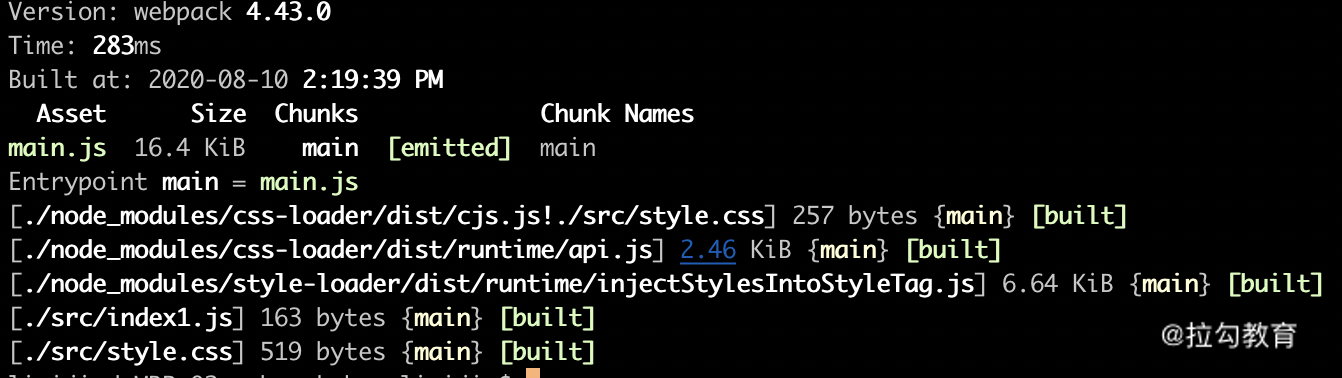This screenshot has width=1342, height=378.
Task: Click the 16.4 KiB size value
Action: pyautogui.click(x=190, y=148)
